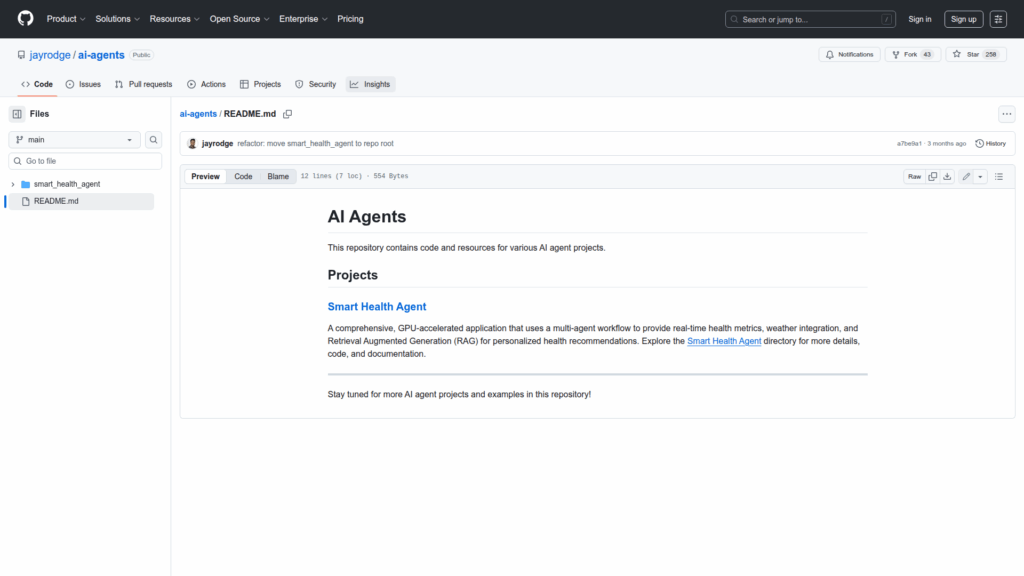
Task: Focus the Go to file field
Action: 85,161
